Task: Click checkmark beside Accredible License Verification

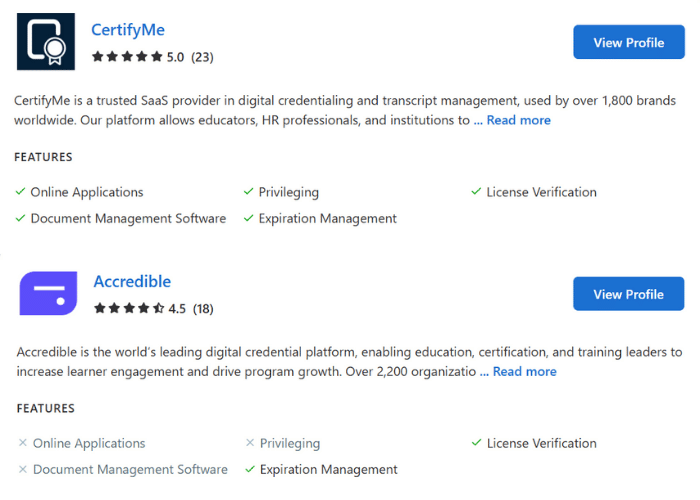Action: tap(477, 443)
